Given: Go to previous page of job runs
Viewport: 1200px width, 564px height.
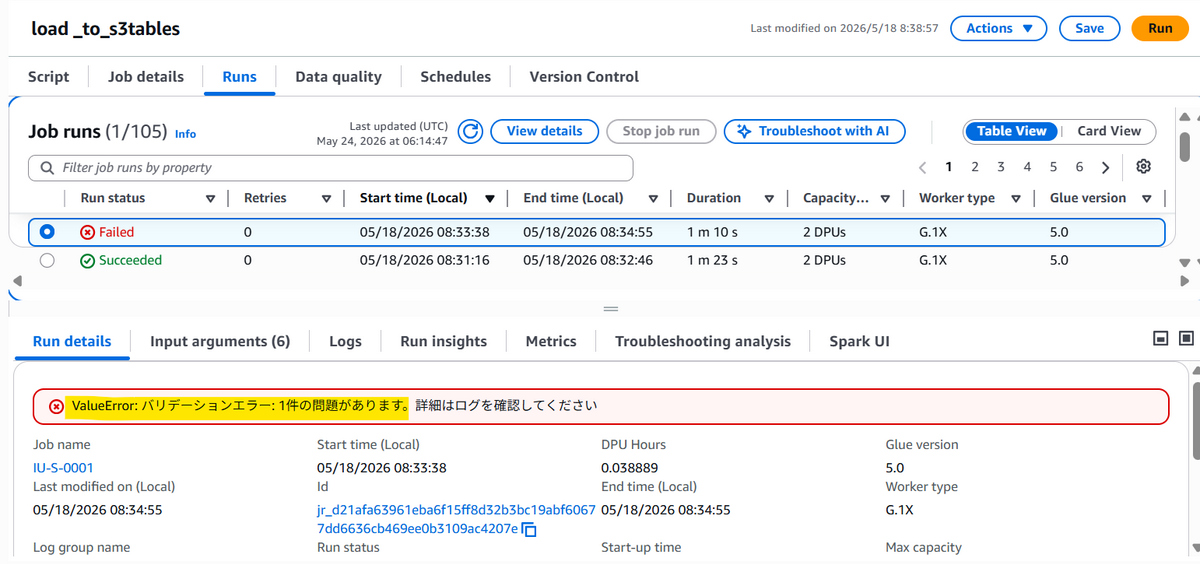Looking at the screenshot, I should pyautogui.click(x=922, y=168).
